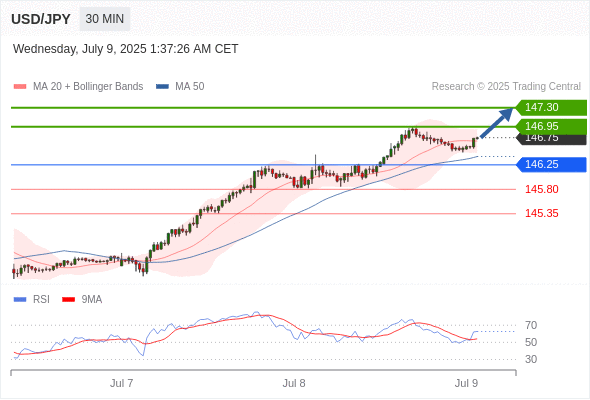Open Research © 2025 Trading Central credit

pos(506,87)
